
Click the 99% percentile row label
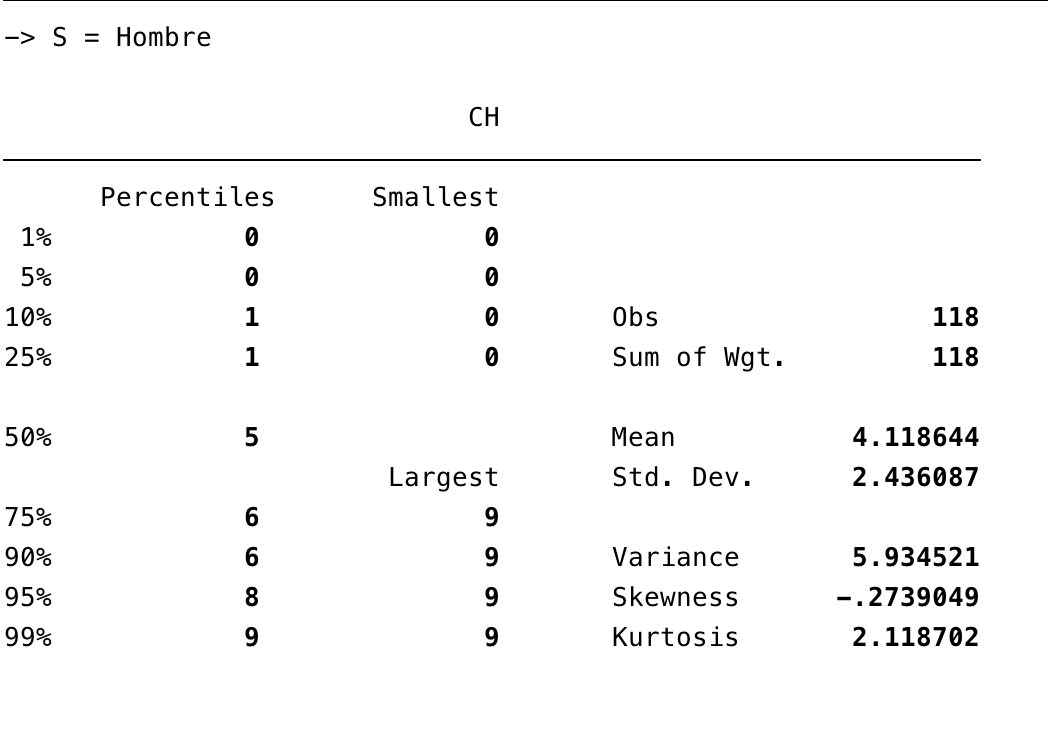(28, 638)
